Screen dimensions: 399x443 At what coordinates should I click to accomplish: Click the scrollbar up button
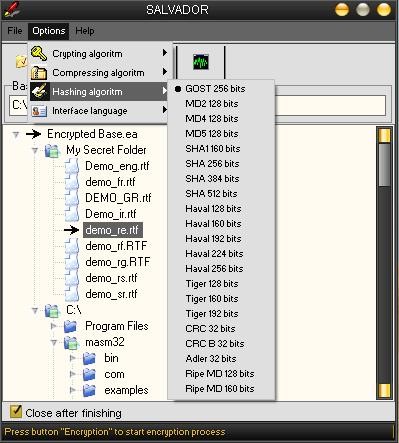click(384, 135)
